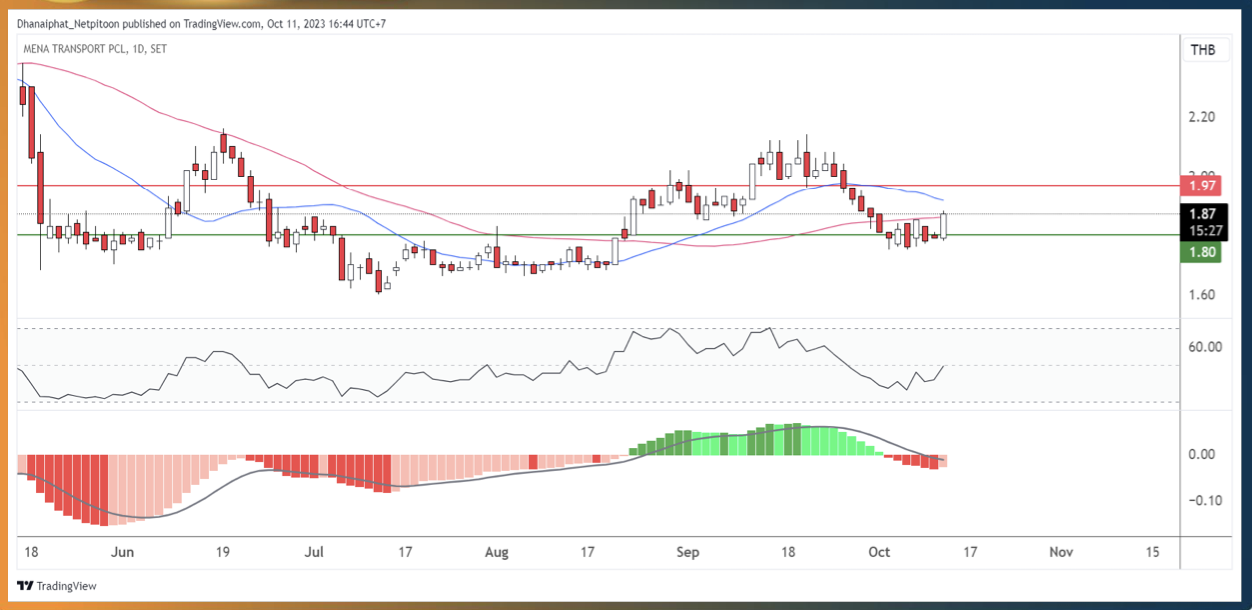This screenshot has width=1252, height=610.
Task: Select the red 1.97 price label
Action: pyautogui.click(x=1203, y=185)
